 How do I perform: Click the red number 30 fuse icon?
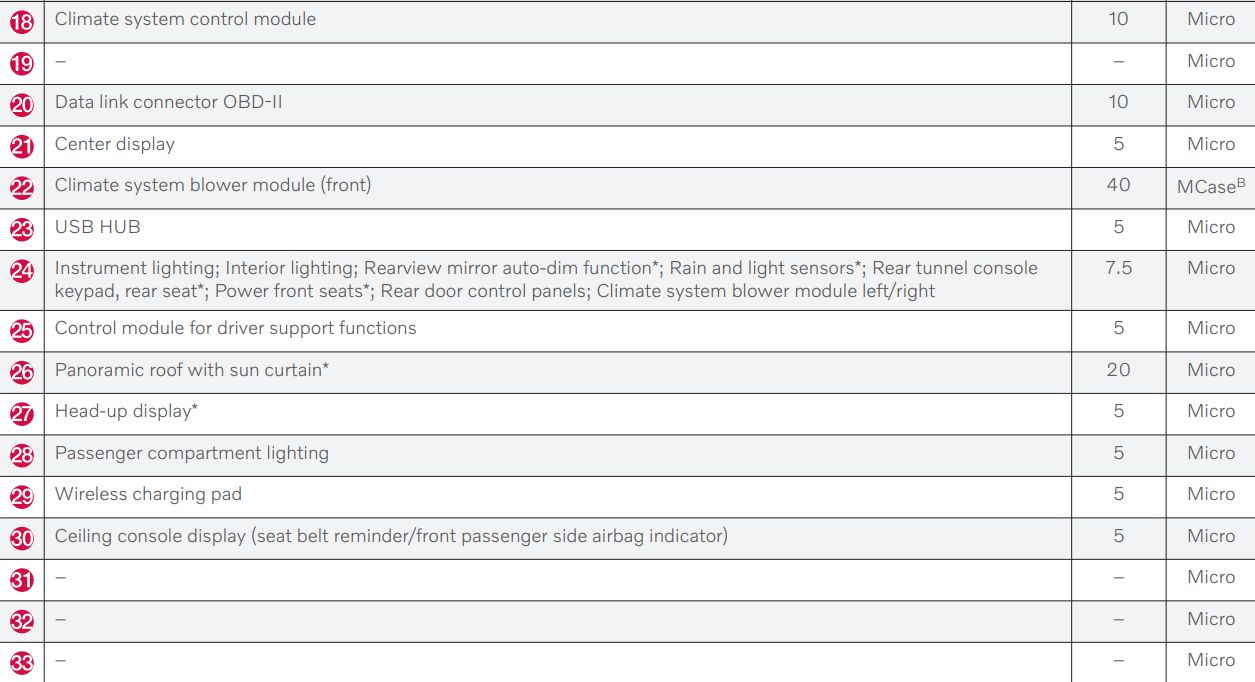(22, 538)
